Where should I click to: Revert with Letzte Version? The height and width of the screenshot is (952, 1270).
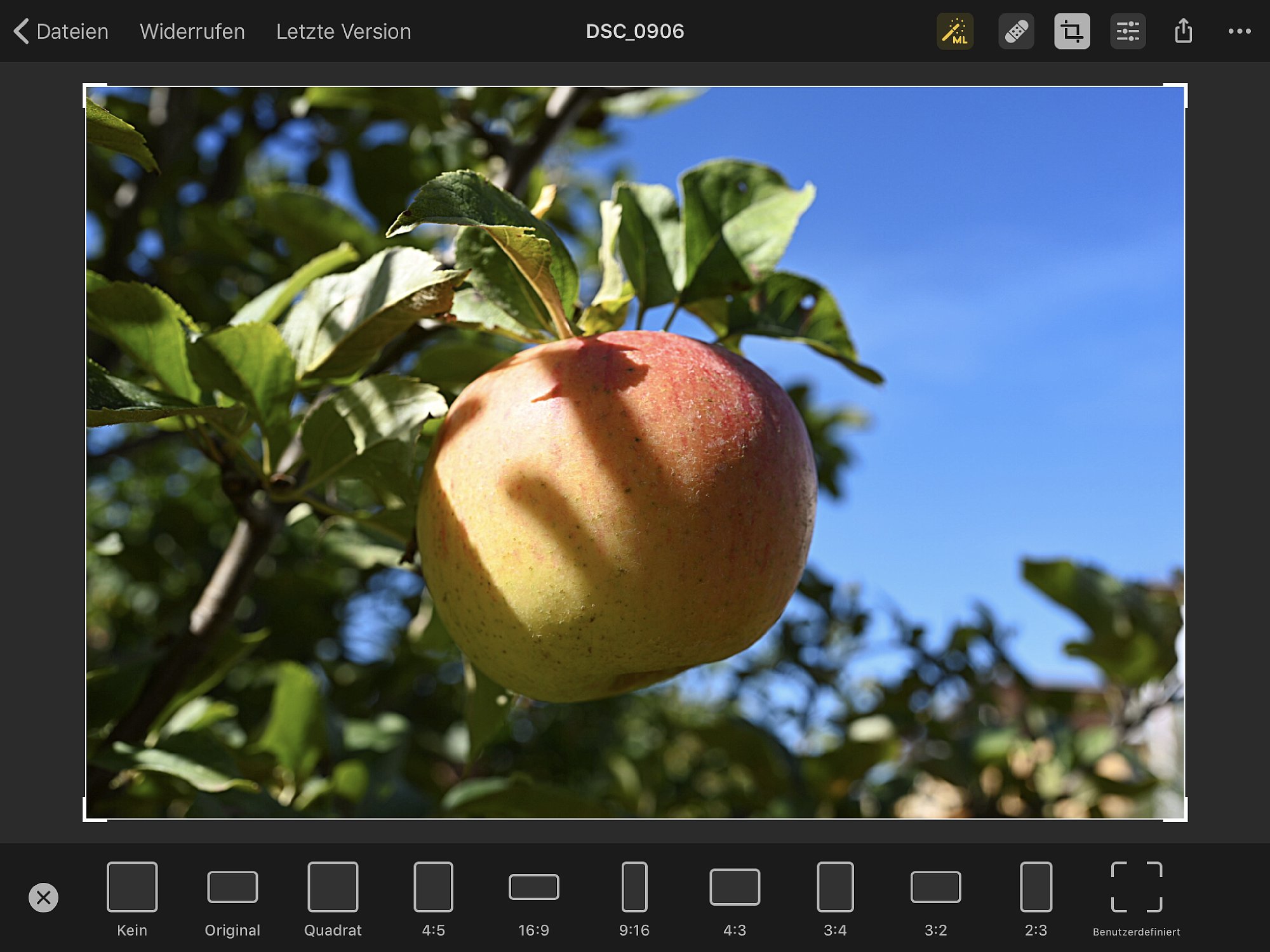click(x=344, y=31)
